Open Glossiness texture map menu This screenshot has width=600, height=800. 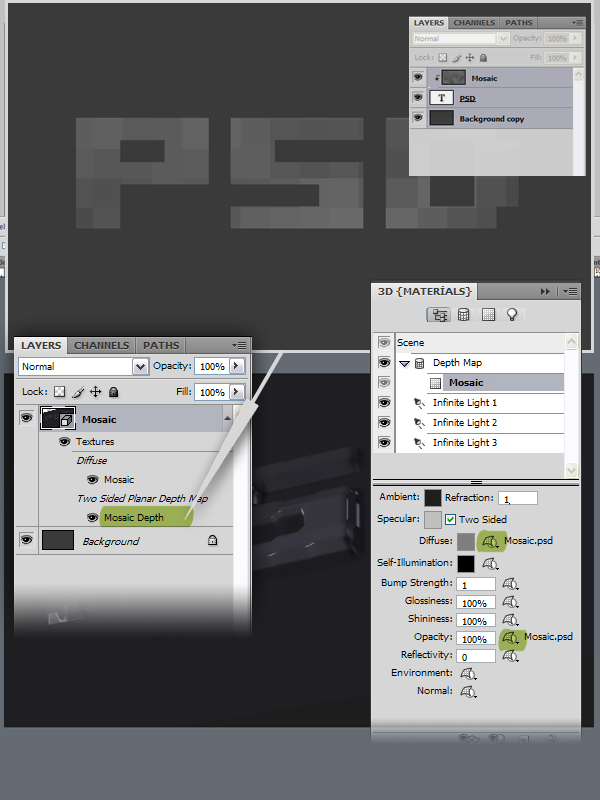(510, 602)
